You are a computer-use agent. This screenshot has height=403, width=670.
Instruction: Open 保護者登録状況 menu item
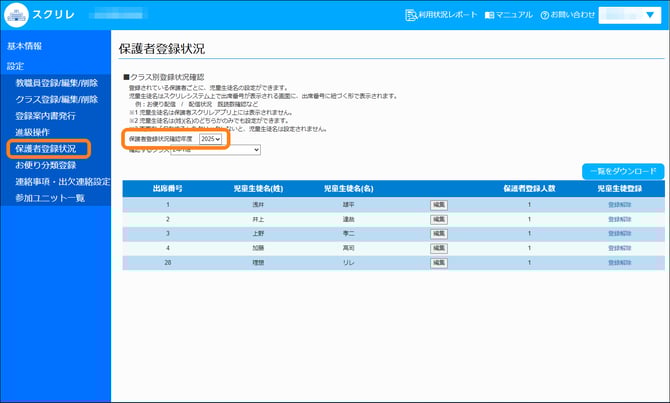[x=46, y=149]
